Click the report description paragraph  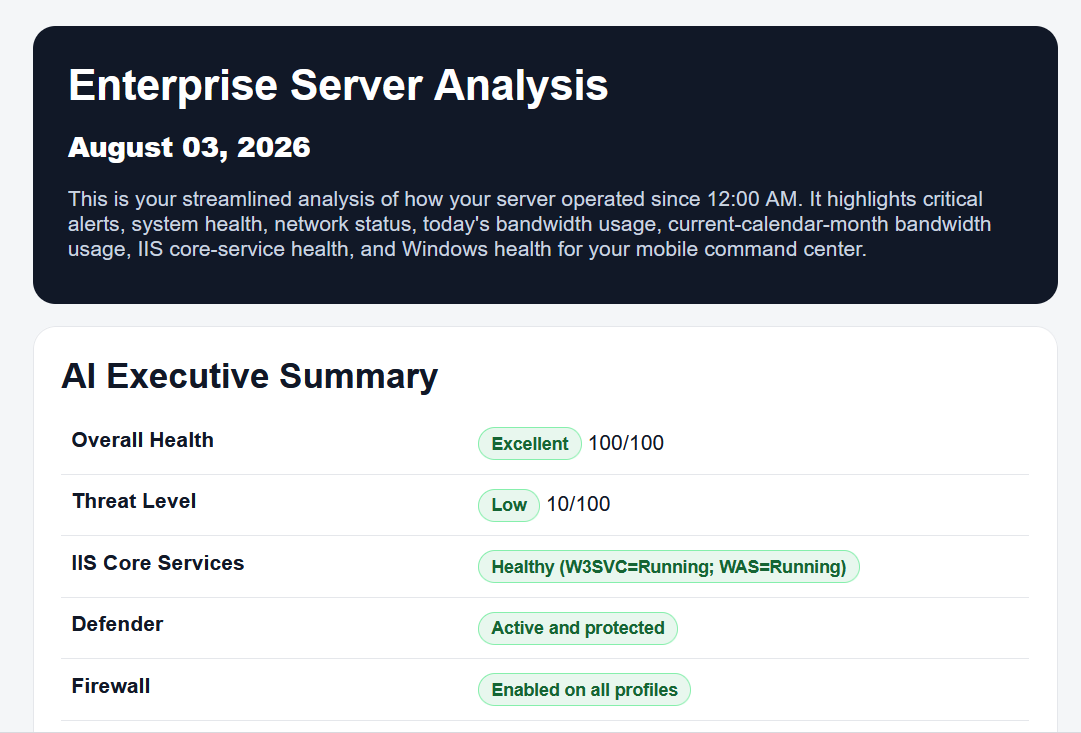[x=529, y=224]
